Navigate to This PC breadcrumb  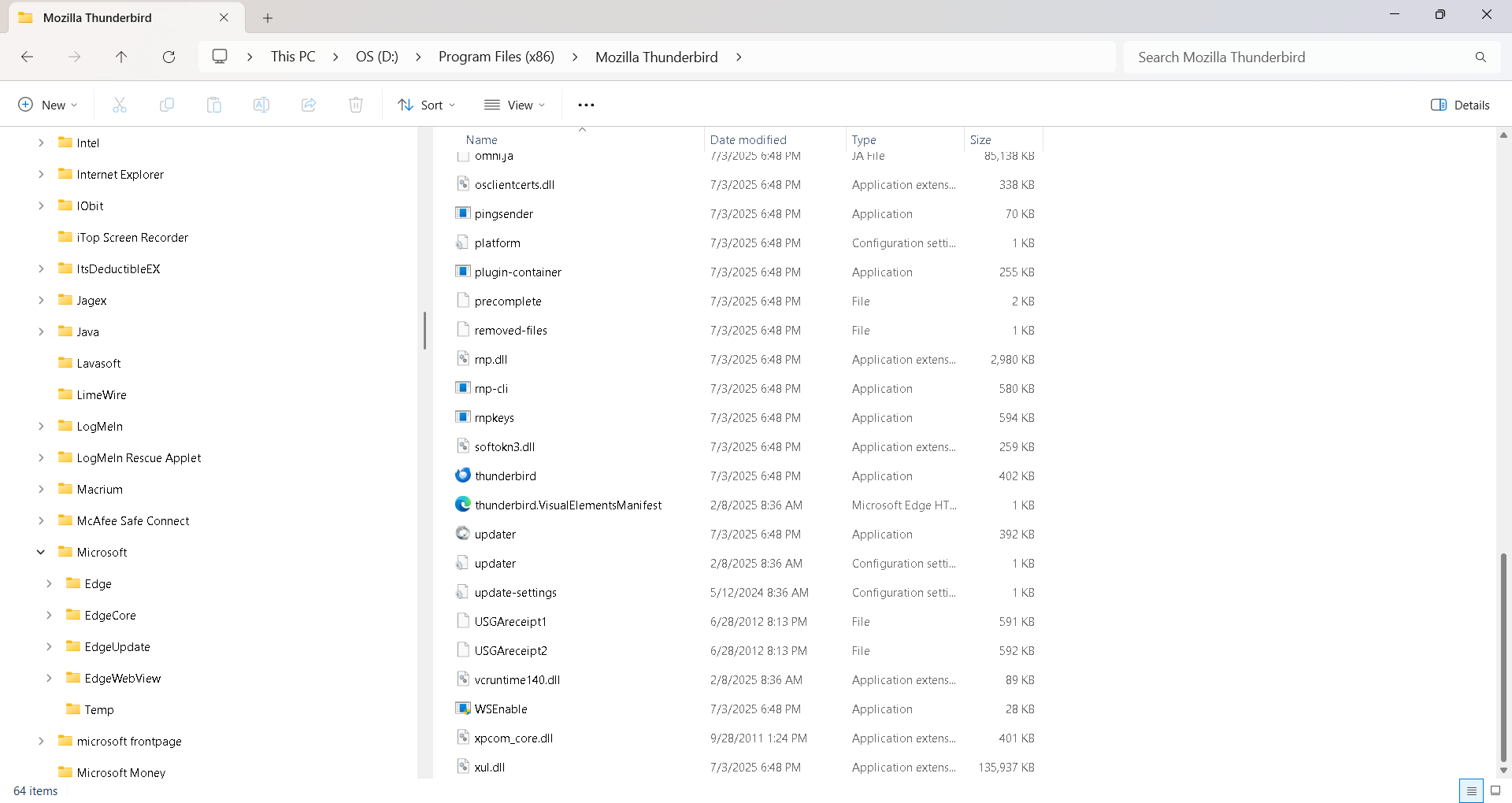[x=293, y=57]
